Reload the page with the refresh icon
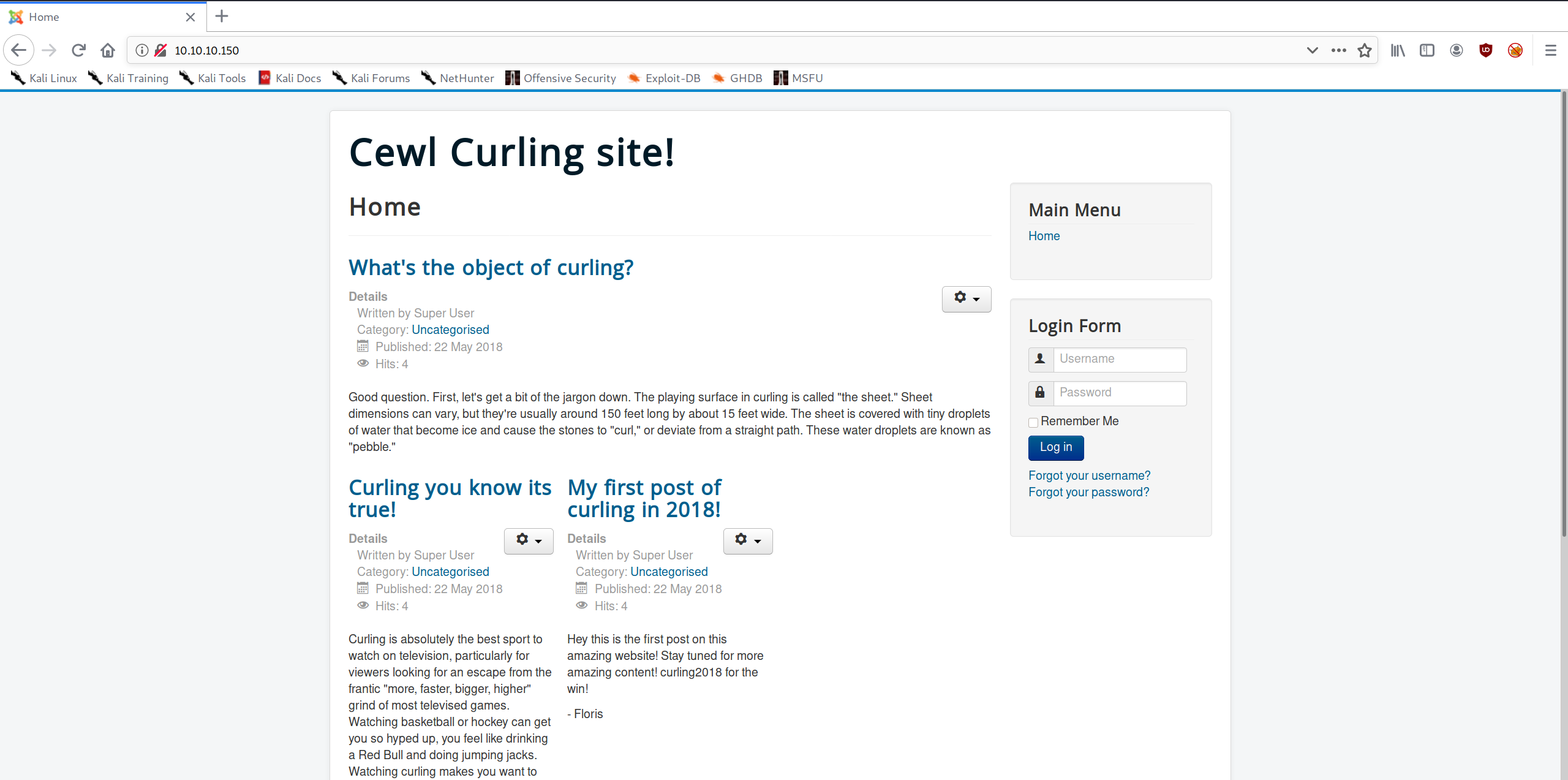 [x=78, y=50]
